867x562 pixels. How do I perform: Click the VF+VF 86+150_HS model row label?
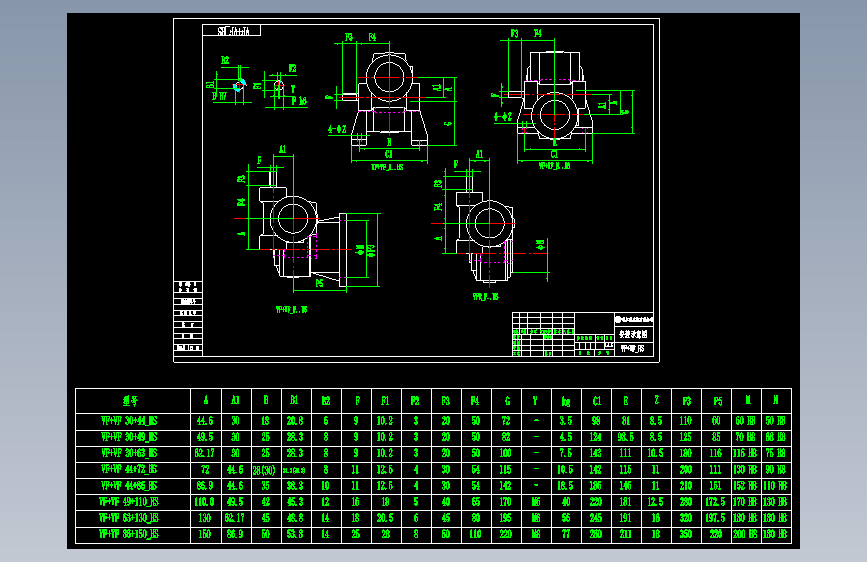pos(129,534)
